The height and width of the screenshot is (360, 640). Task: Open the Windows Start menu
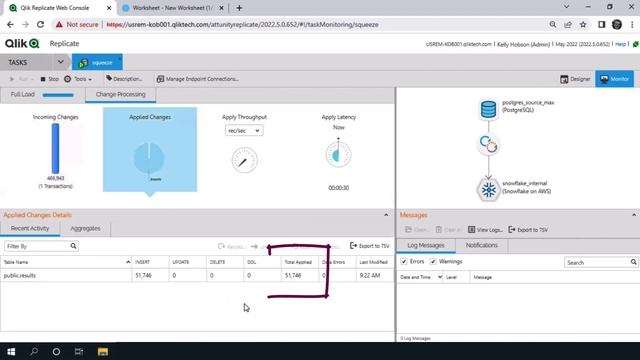11,351
